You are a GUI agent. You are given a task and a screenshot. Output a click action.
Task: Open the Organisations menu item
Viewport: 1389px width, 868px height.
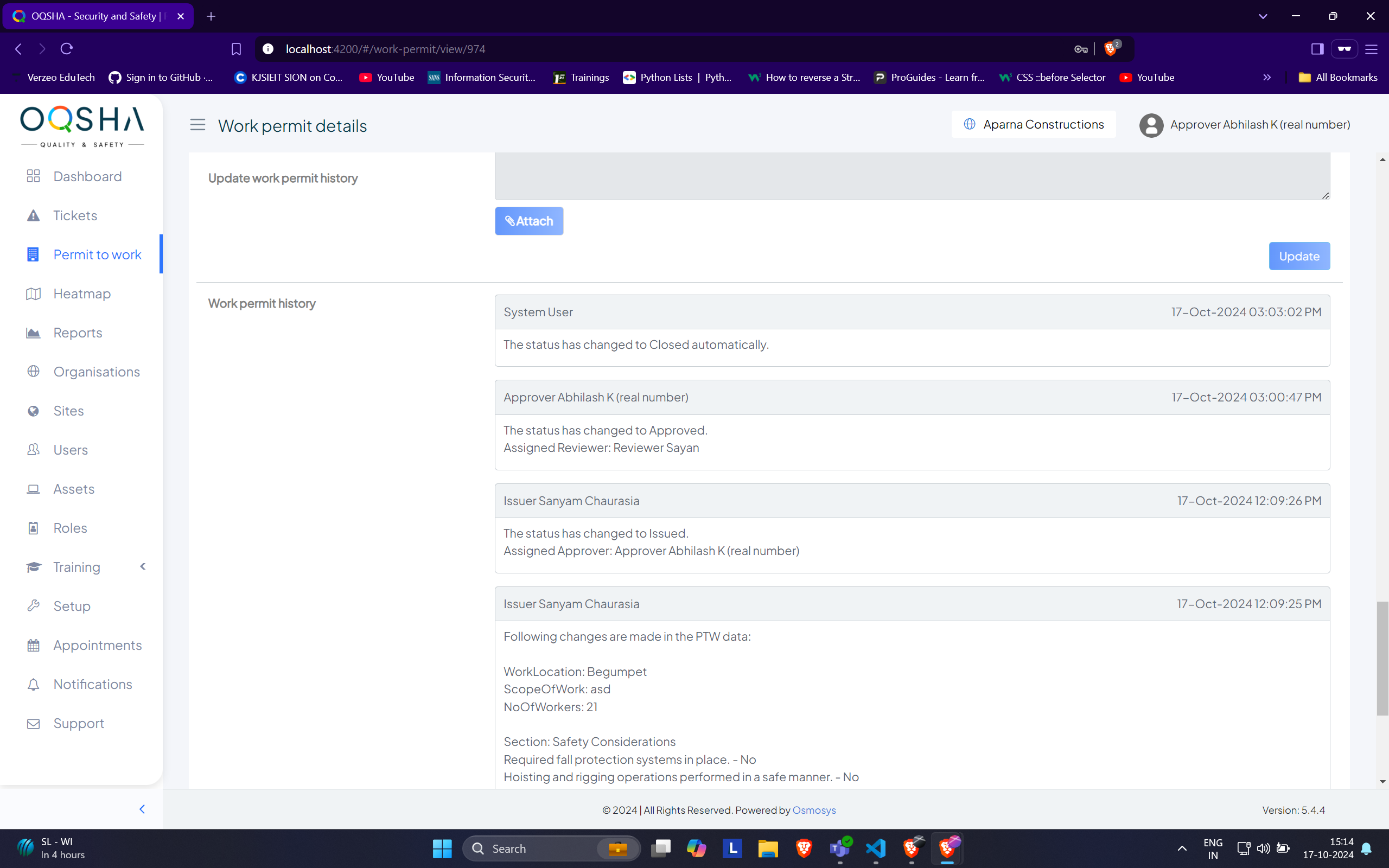pos(97,372)
